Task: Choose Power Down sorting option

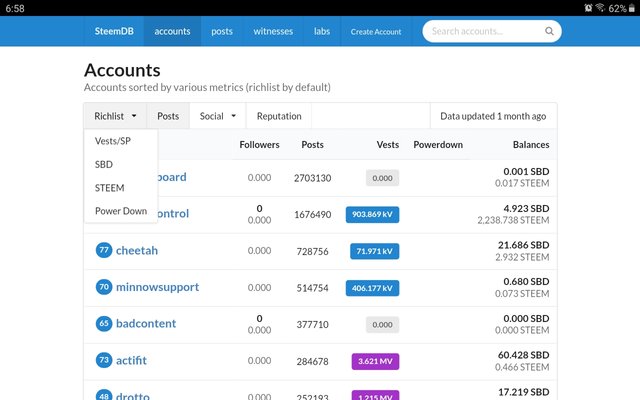Action: click(x=121, y=211)
